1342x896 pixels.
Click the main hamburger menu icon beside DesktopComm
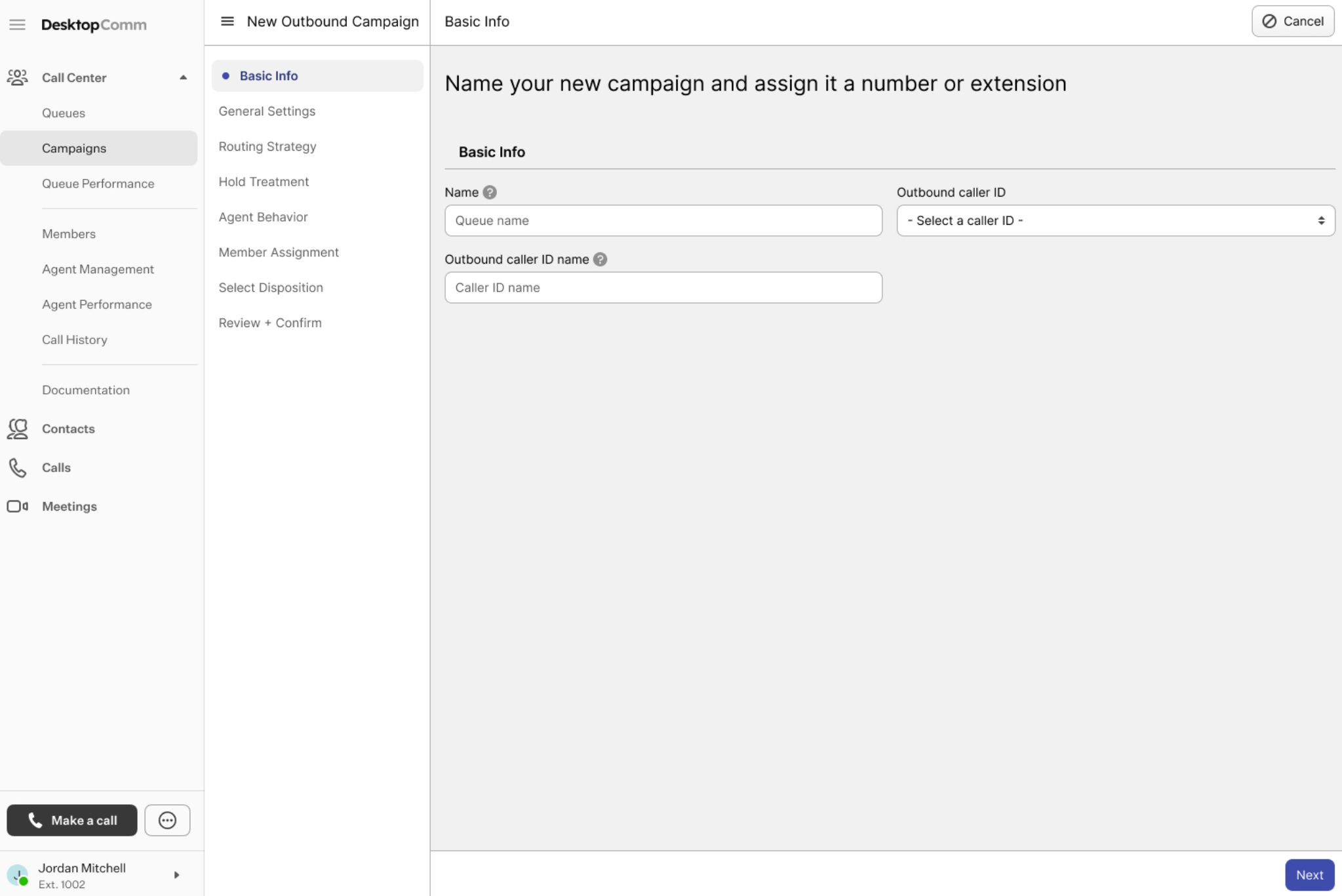point(17,25)
